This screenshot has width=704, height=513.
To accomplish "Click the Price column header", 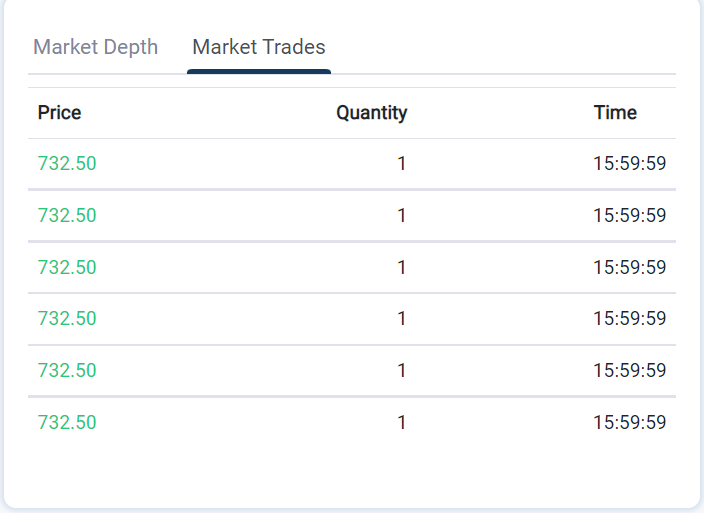I will [x=59, y=113].
